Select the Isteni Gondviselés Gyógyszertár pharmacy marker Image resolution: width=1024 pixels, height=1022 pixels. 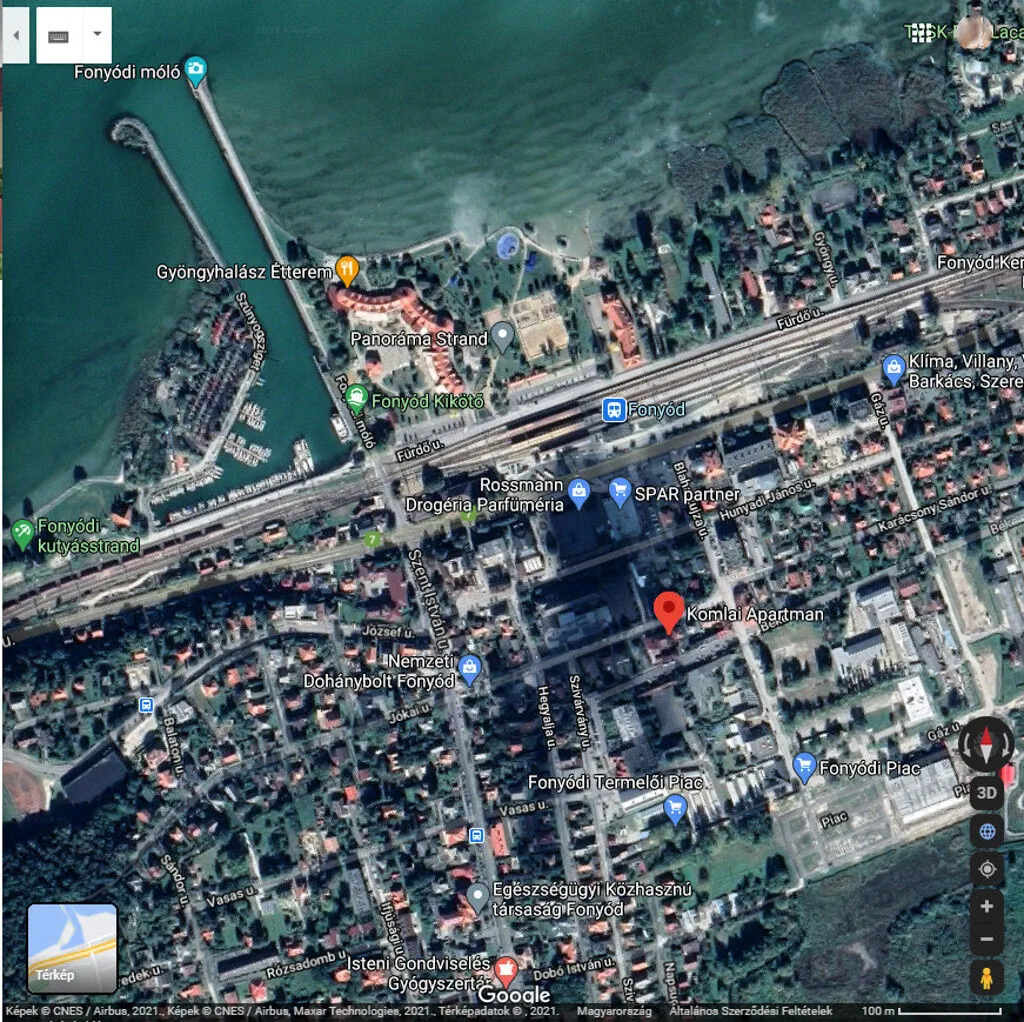(505, 972)
